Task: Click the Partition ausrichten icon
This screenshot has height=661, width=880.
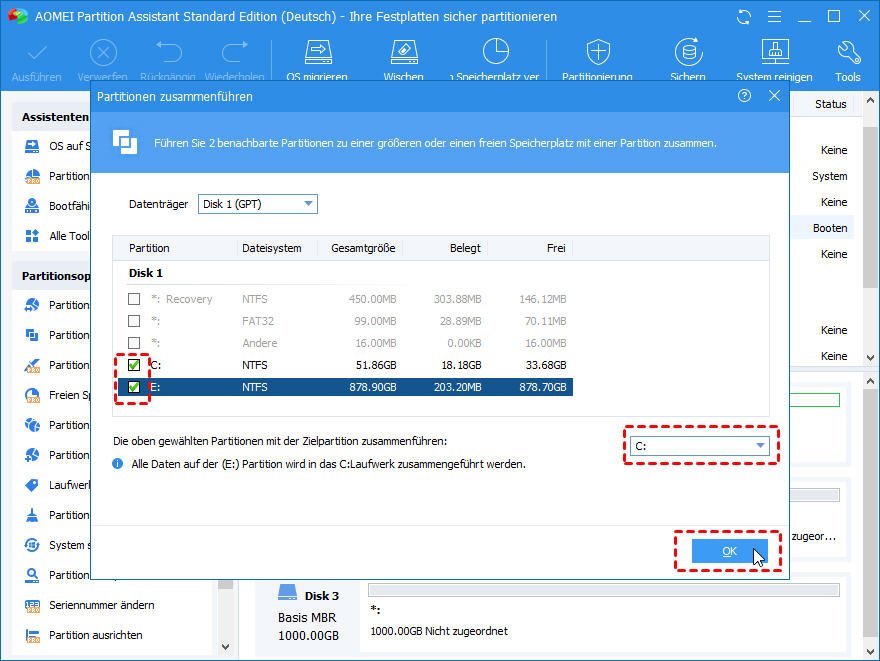Action: click(32, 635)
